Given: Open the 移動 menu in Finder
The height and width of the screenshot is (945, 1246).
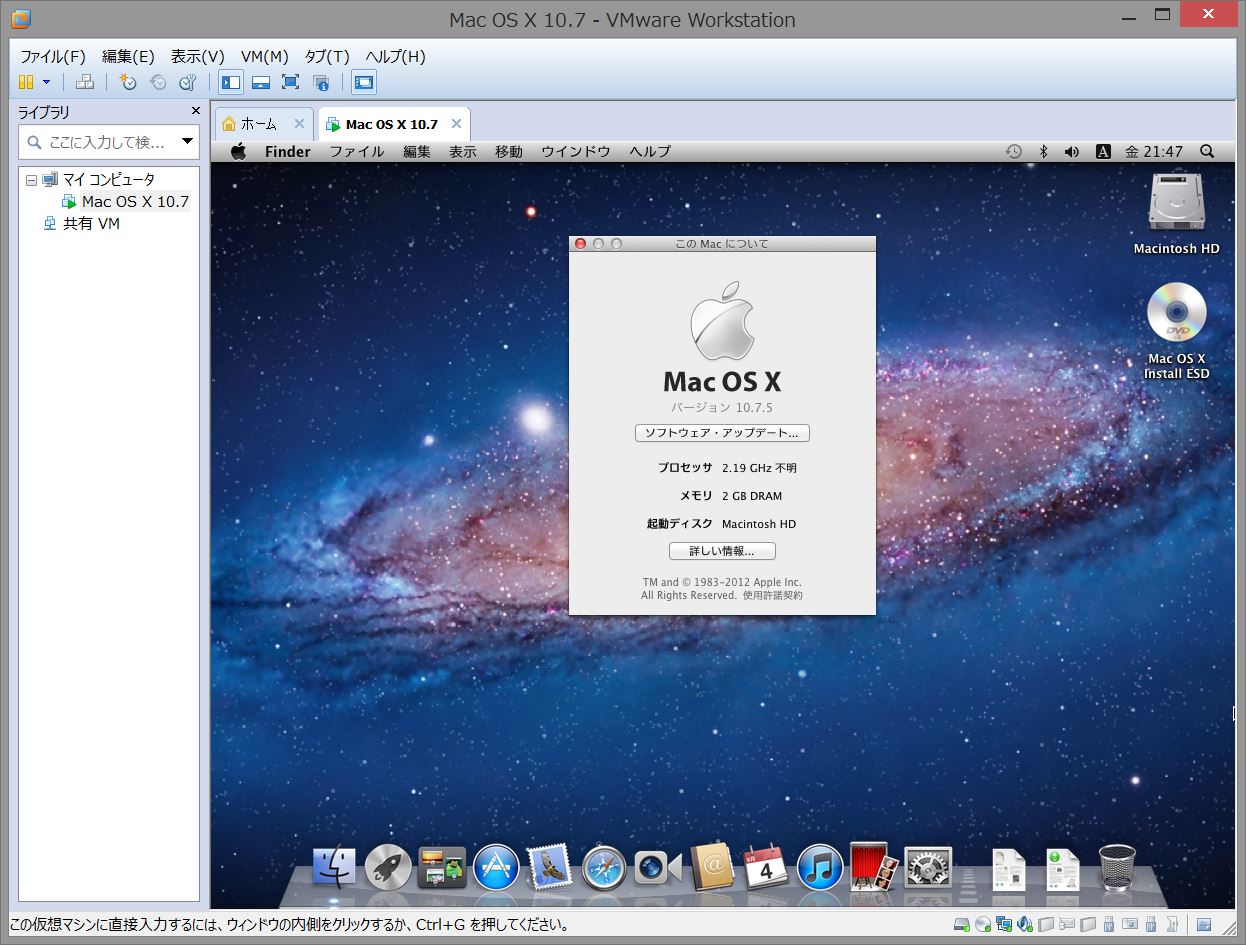Looking at the screenshot, I should pos(508,152).
